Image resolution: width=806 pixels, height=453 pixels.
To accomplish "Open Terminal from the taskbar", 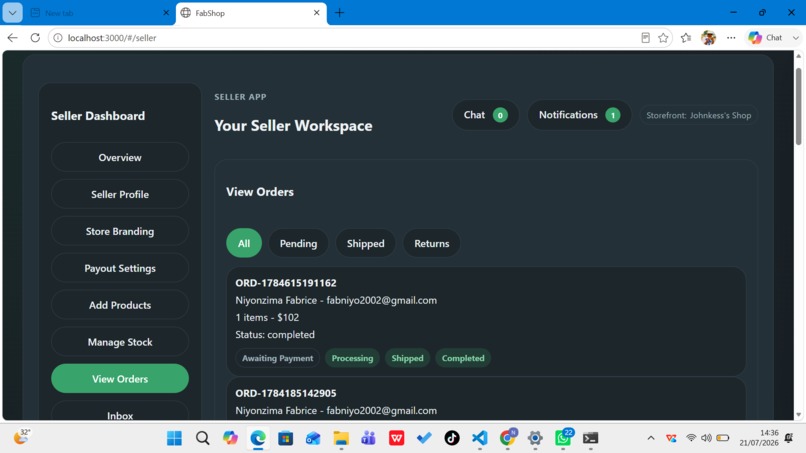I will pyautogui.click(x=591, y=438).
